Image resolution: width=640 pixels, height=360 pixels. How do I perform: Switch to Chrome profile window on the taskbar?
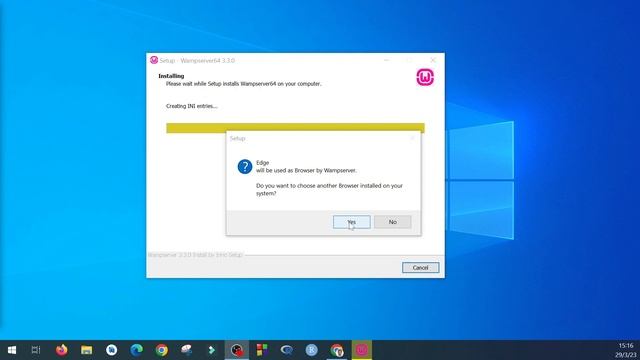337,350
